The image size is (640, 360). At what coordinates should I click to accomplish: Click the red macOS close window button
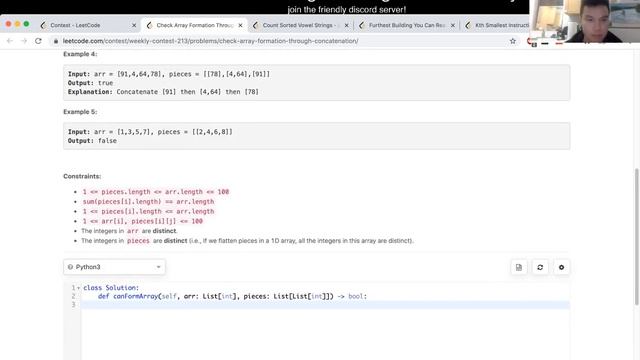tap(8, 24)
